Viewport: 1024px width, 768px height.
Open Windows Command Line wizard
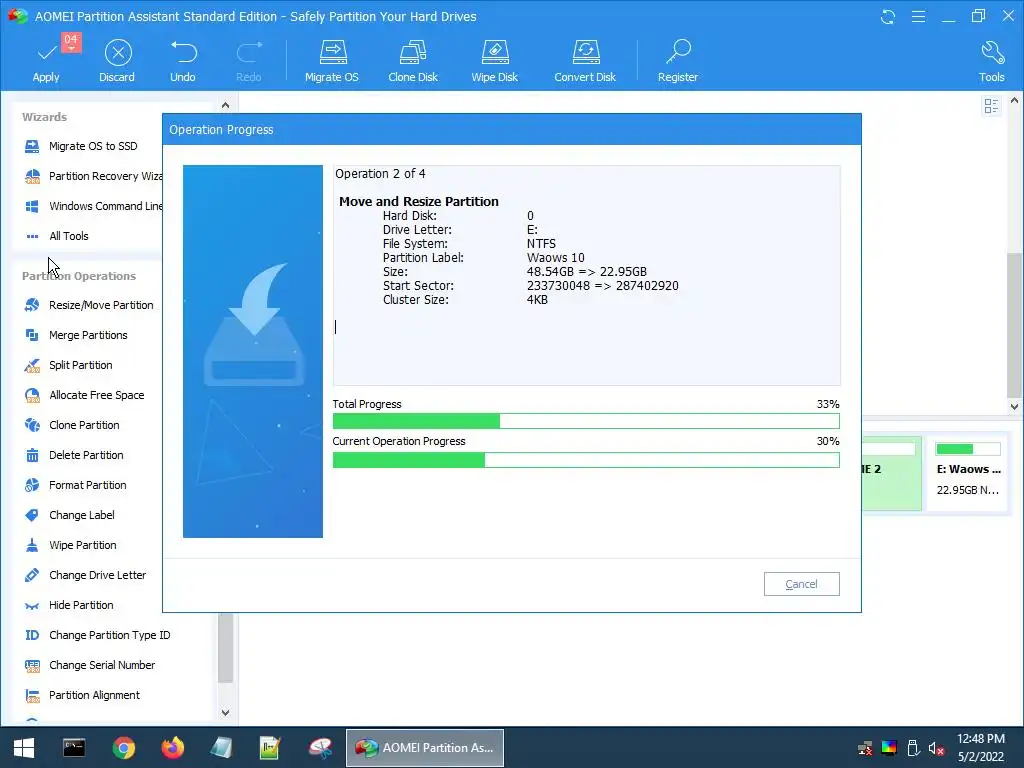pyautogui.click(x=93, y=206)
